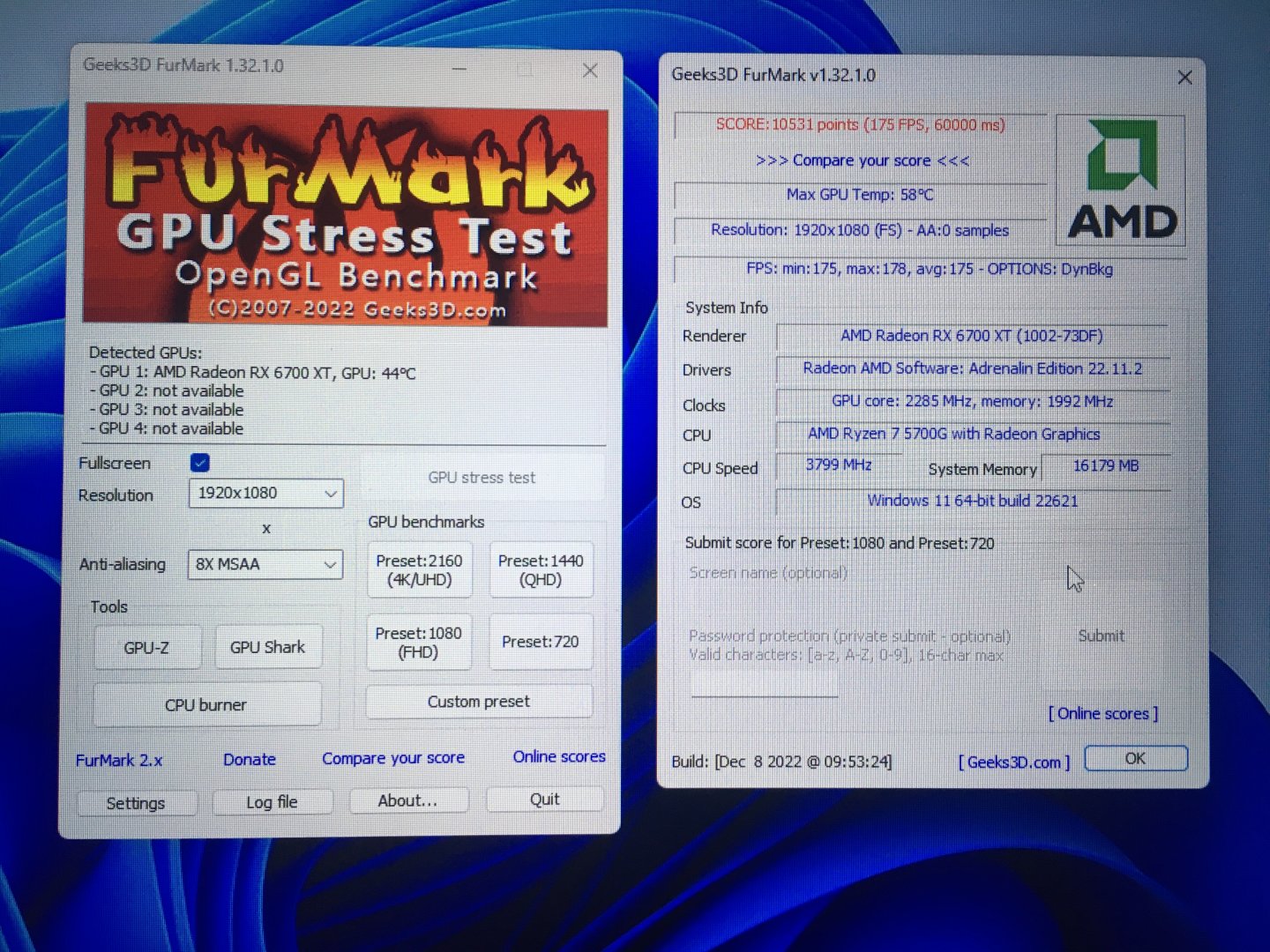
Task: Run the Preset:1440 (QHD) benchmark
Action: click(x=541, y=570)
